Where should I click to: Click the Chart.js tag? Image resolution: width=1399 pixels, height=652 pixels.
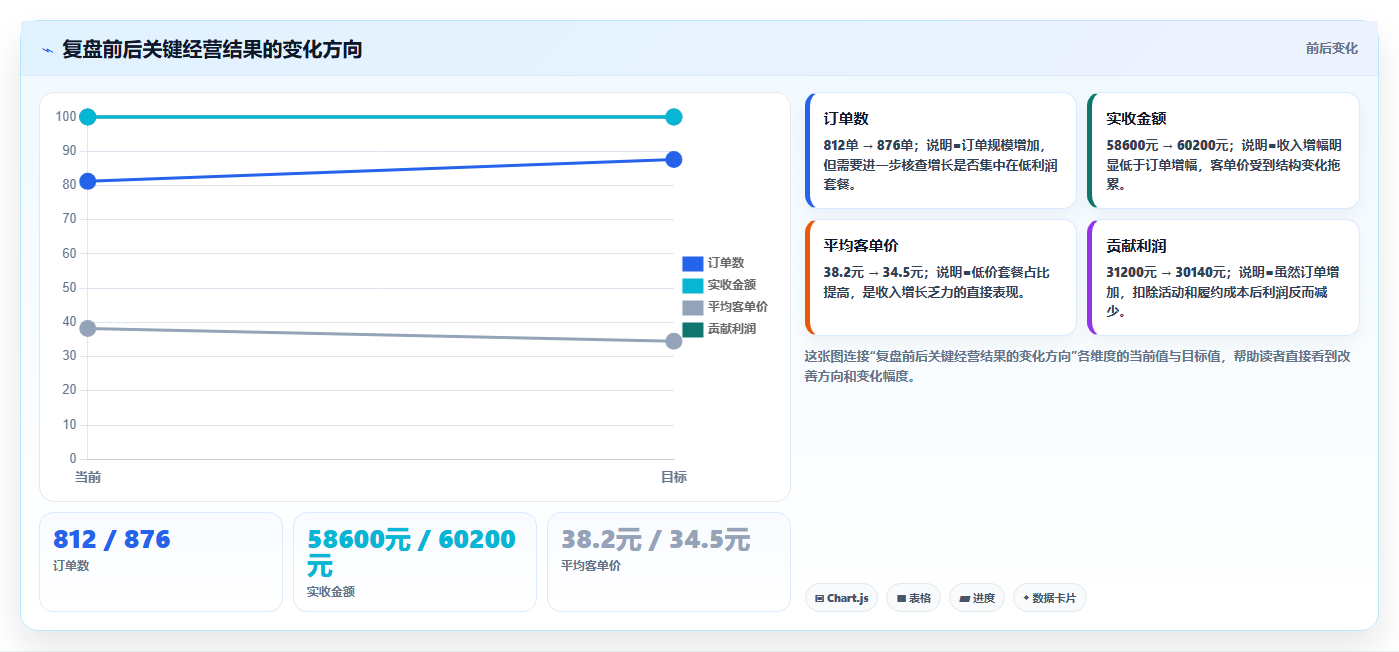[841, 598]
